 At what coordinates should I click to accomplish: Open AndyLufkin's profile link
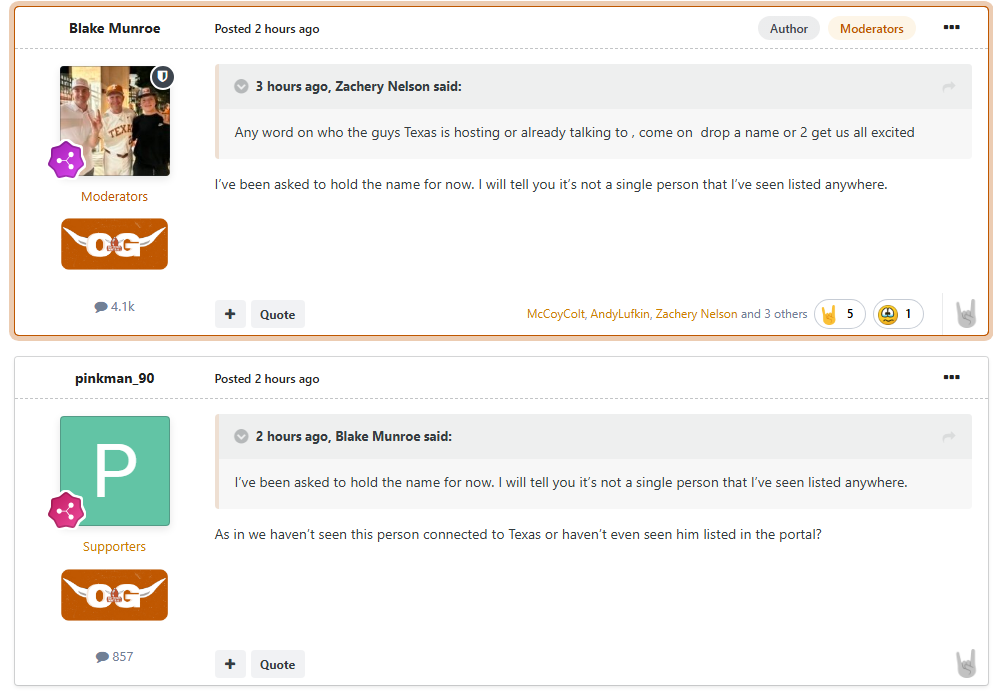pyautogui.click(x=620, y=314)
